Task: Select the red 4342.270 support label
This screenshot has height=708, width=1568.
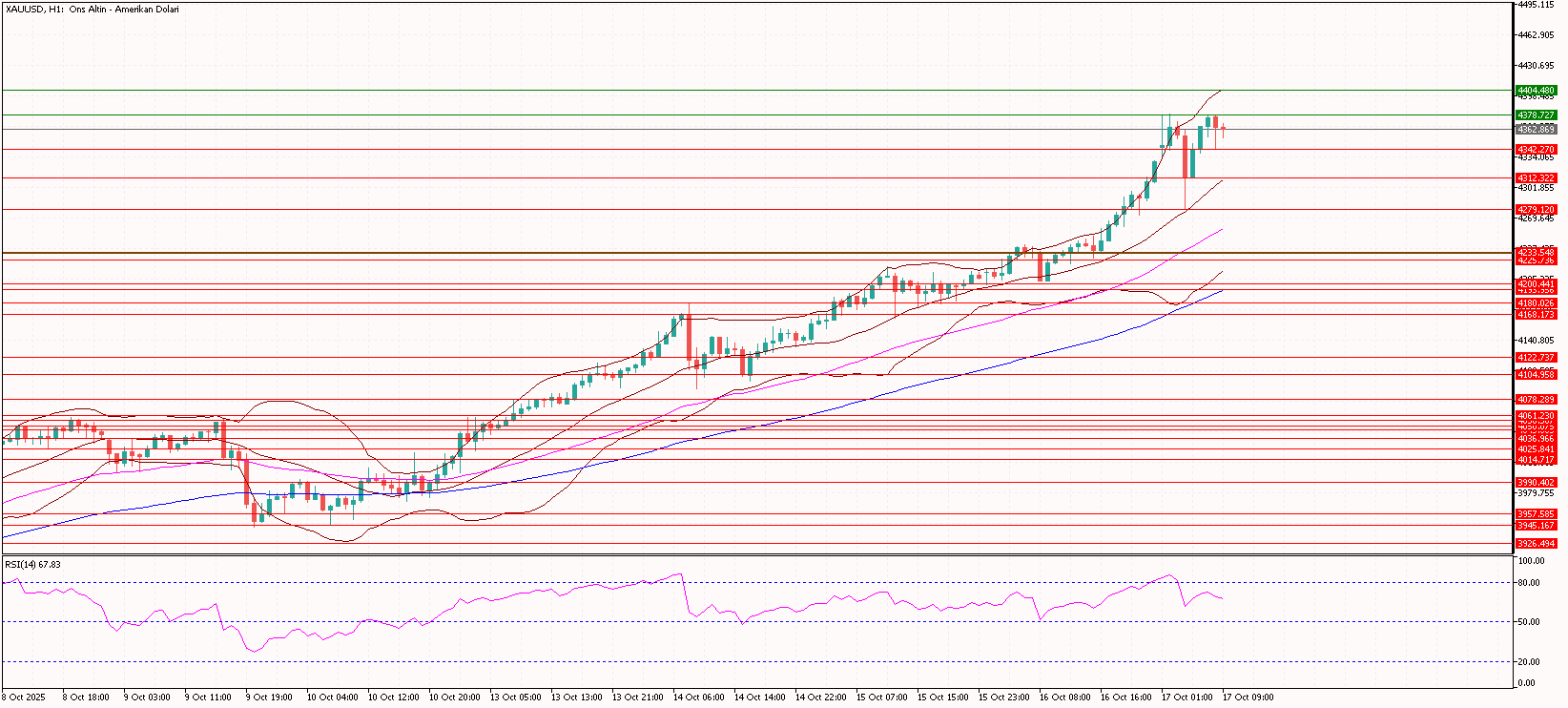Action: (1536, 150)
